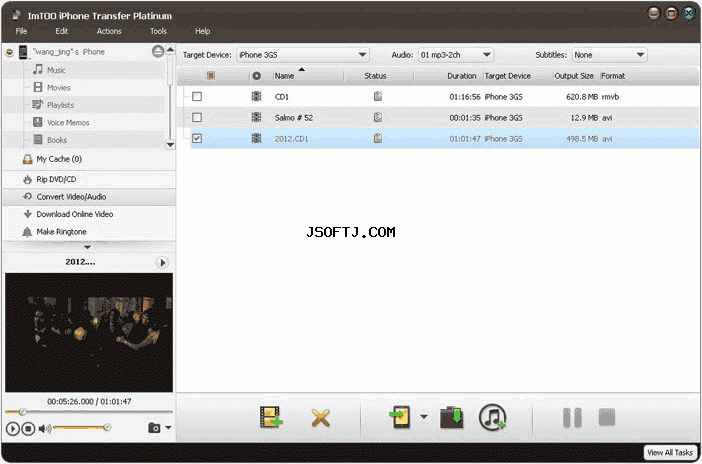Screen dimensions: 702x464
Task: Open the Actions menu
Action: click(x=109, y=31)
